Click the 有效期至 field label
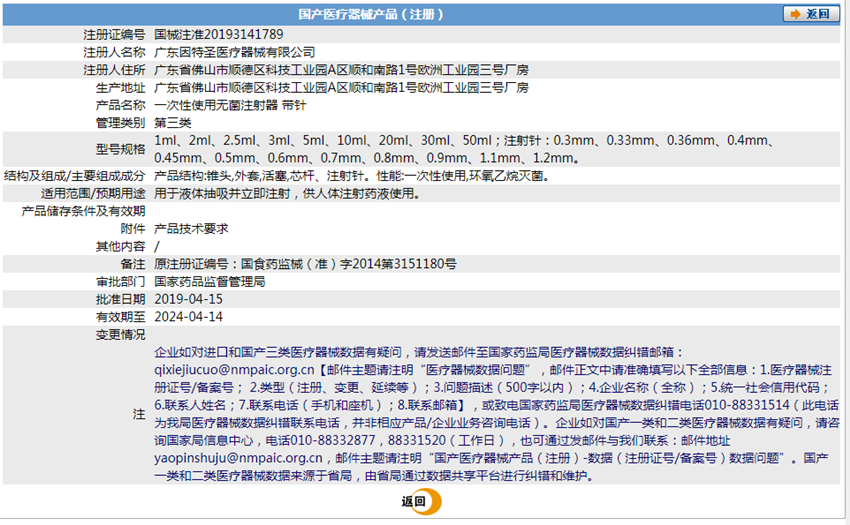The width and height of the screenshot is (850, 525). (120, 317)
